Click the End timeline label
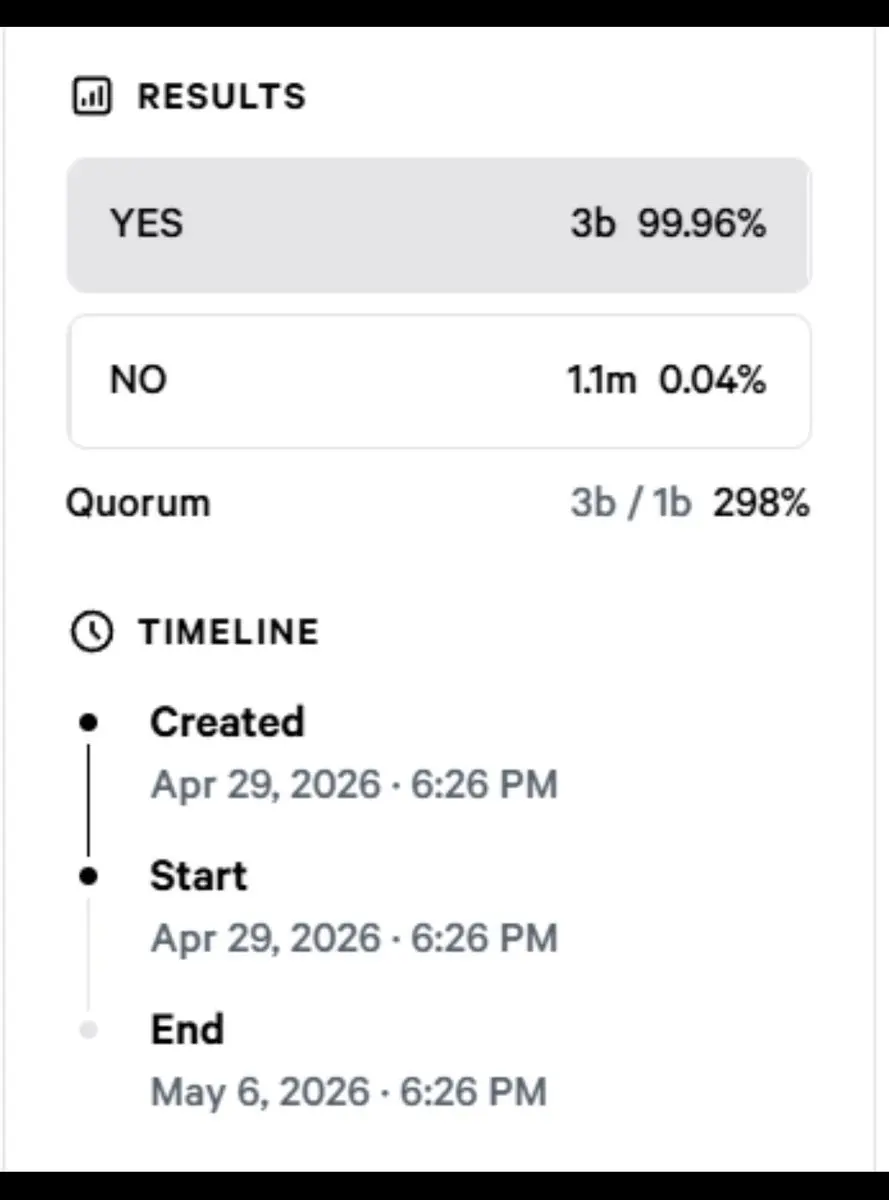Viewport: 889px width, 1200px height. tap(187, 1030)
